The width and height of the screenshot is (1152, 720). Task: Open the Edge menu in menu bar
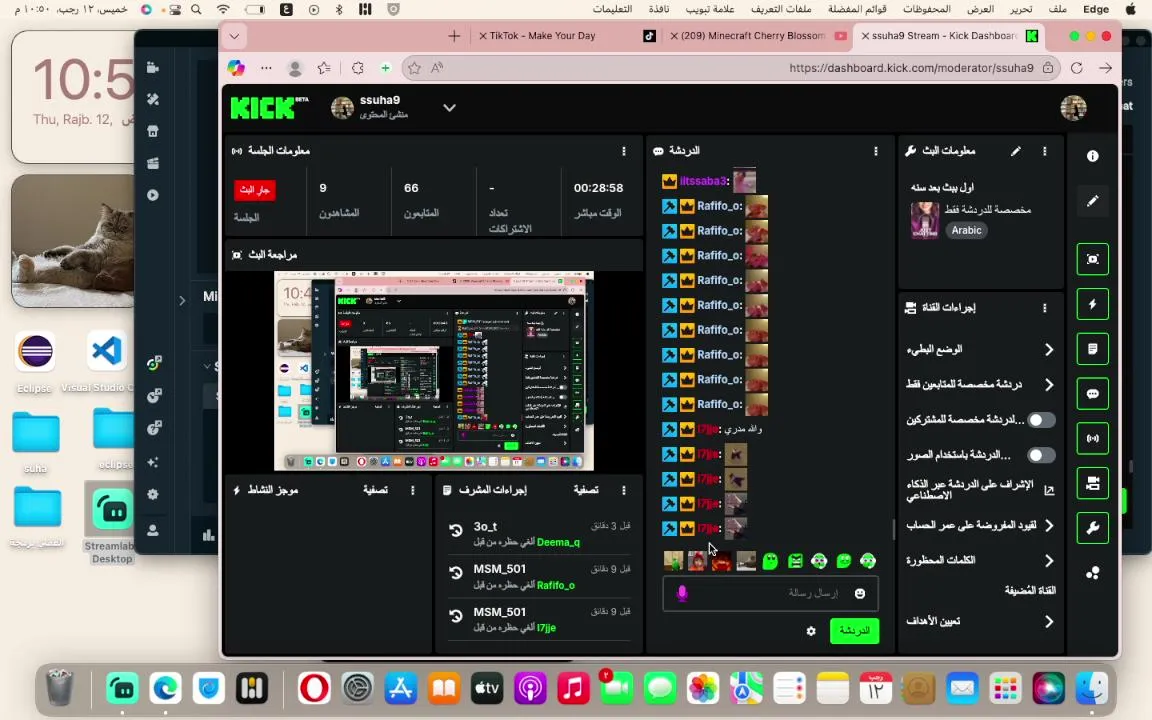click(1095, 9)
